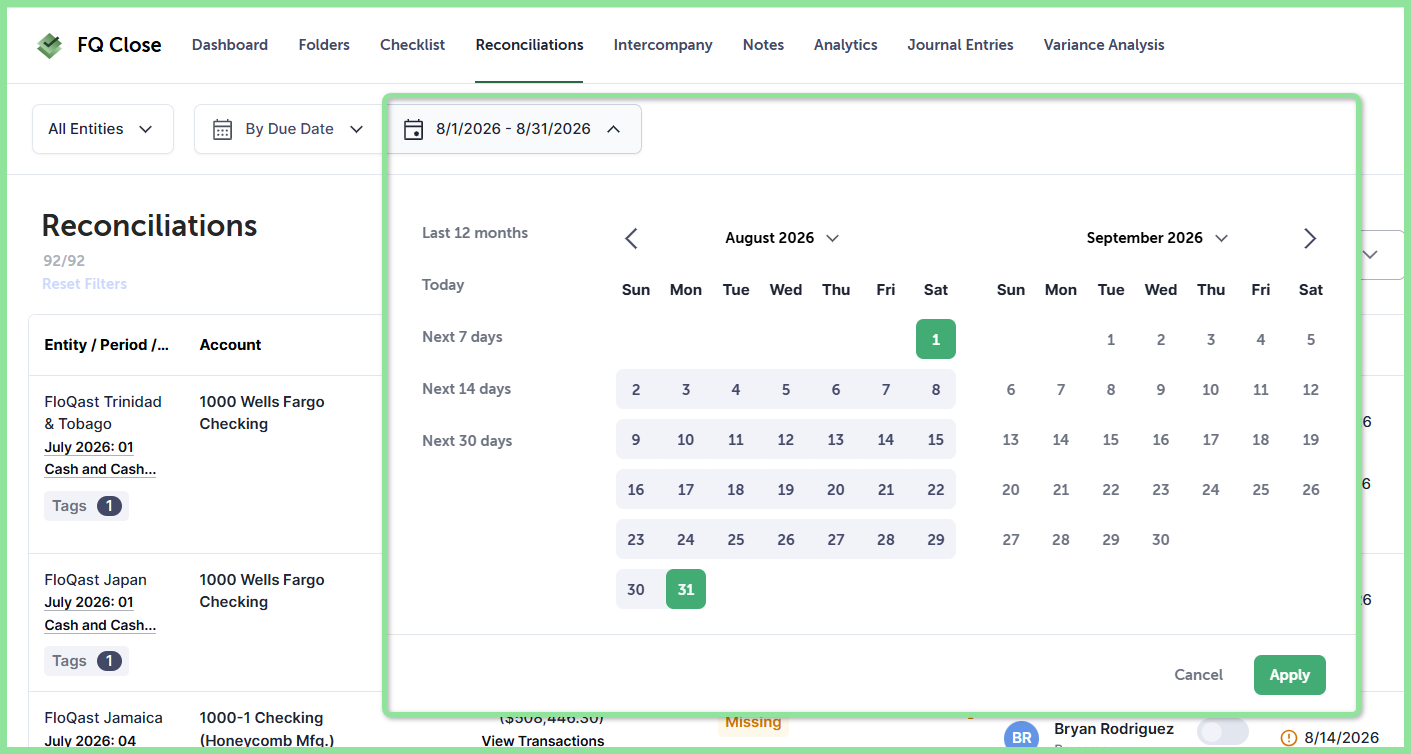Pick August 15 in the calendar
The width and height of the screenshot is (1411, 754).
[936, 439]
